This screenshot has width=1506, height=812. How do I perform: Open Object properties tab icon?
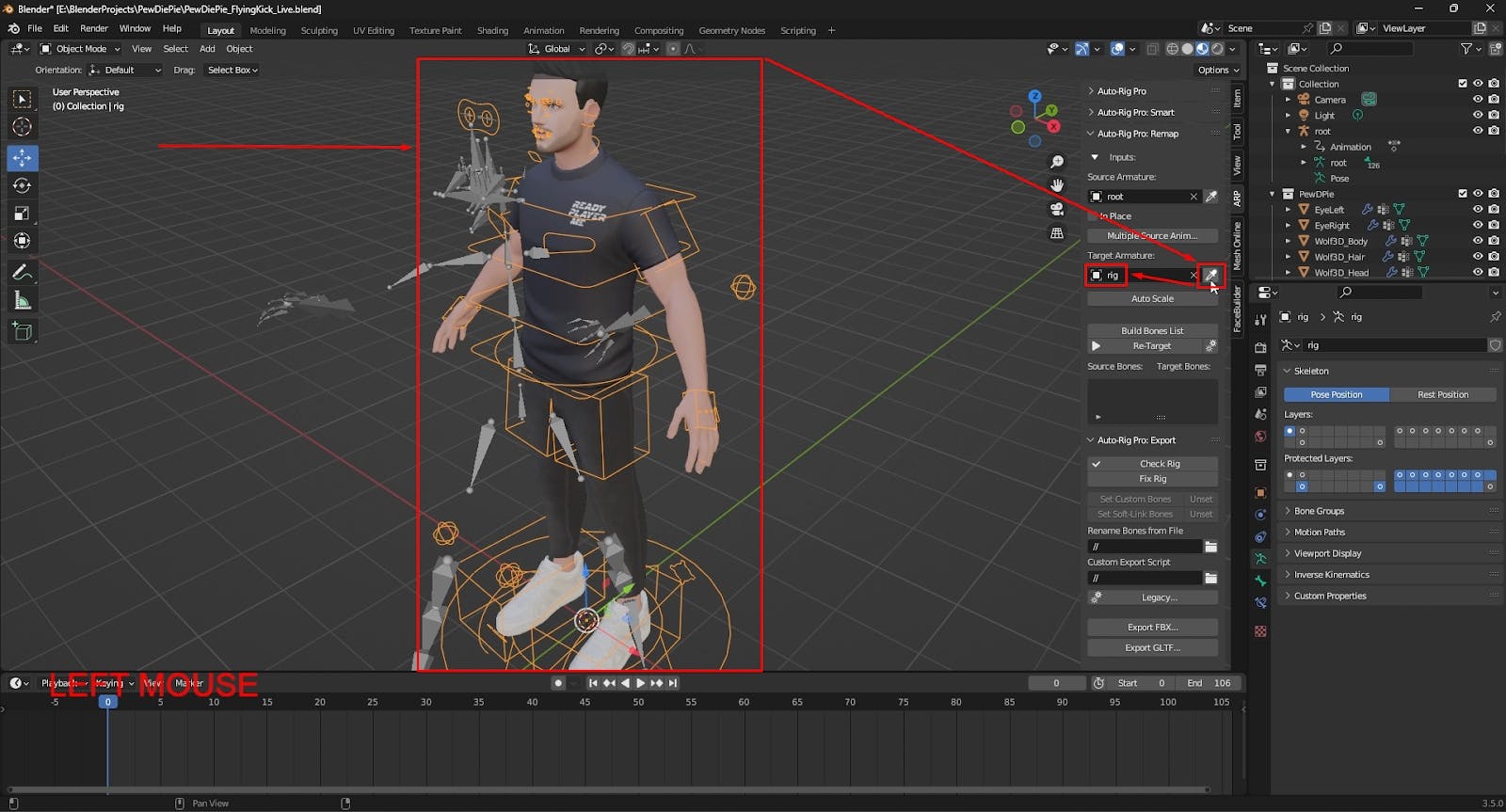[x=1260, y=492]
